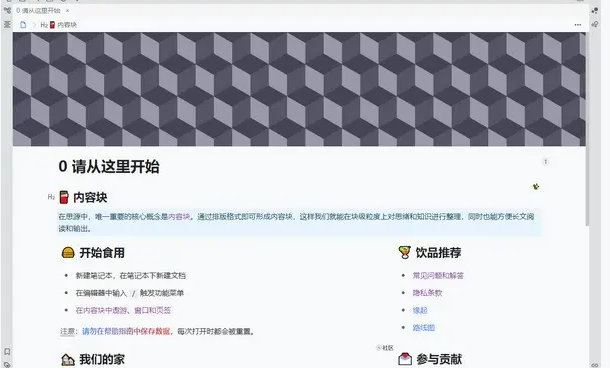Open the 隐私条款 link
The image size is (610, 368).
427,293
